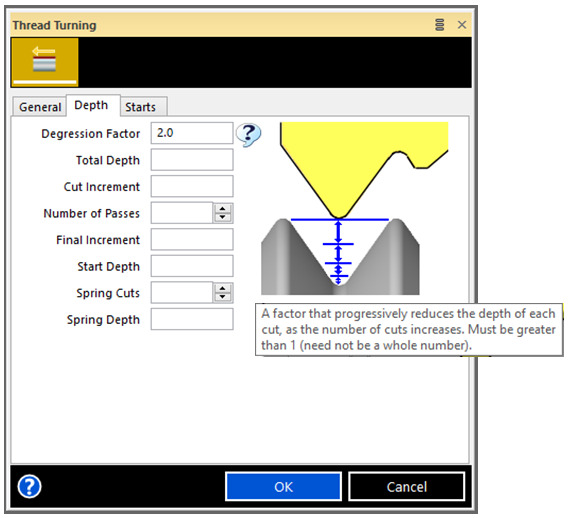The height and width of the screenshot is (518, 572).
Task: Click into the Spring Depth field
Action: tap(192, 319)
